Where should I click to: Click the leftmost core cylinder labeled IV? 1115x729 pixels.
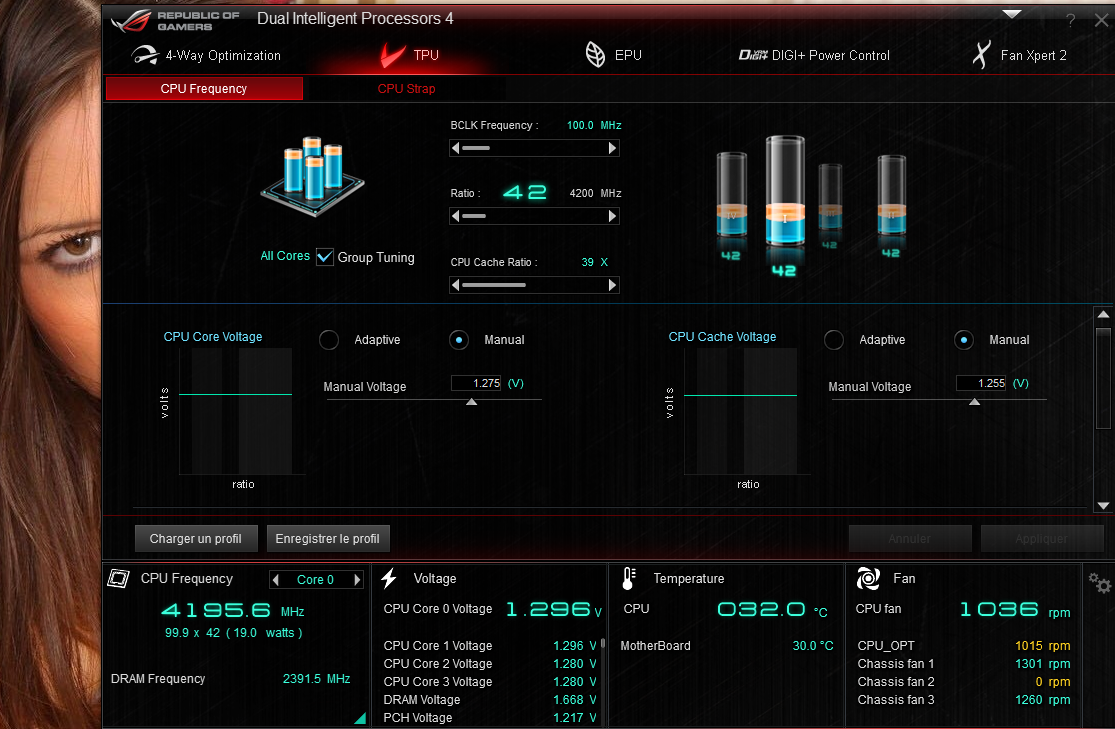(x=731, y=194)
